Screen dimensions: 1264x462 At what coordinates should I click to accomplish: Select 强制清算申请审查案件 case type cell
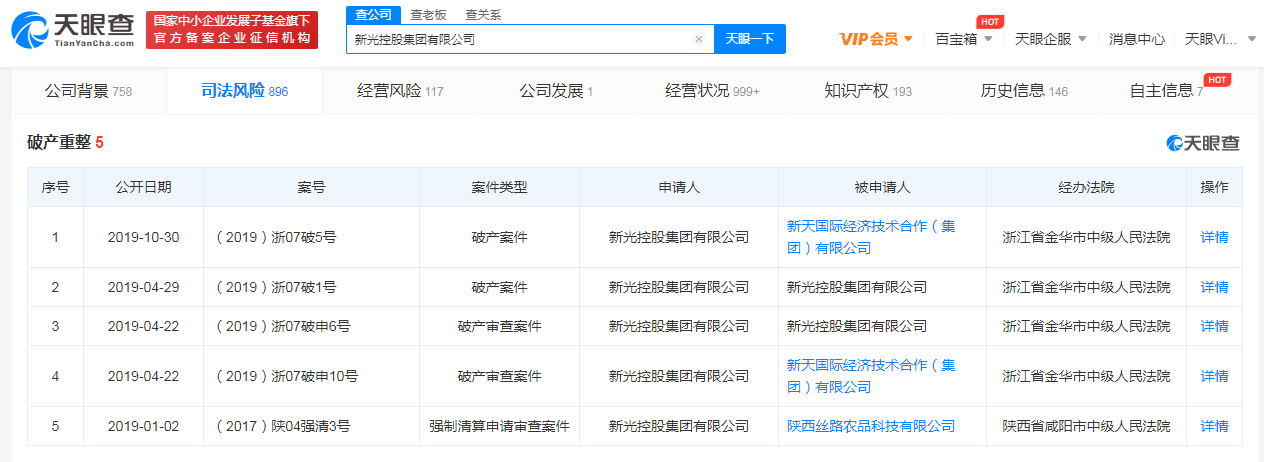point(499,426)
